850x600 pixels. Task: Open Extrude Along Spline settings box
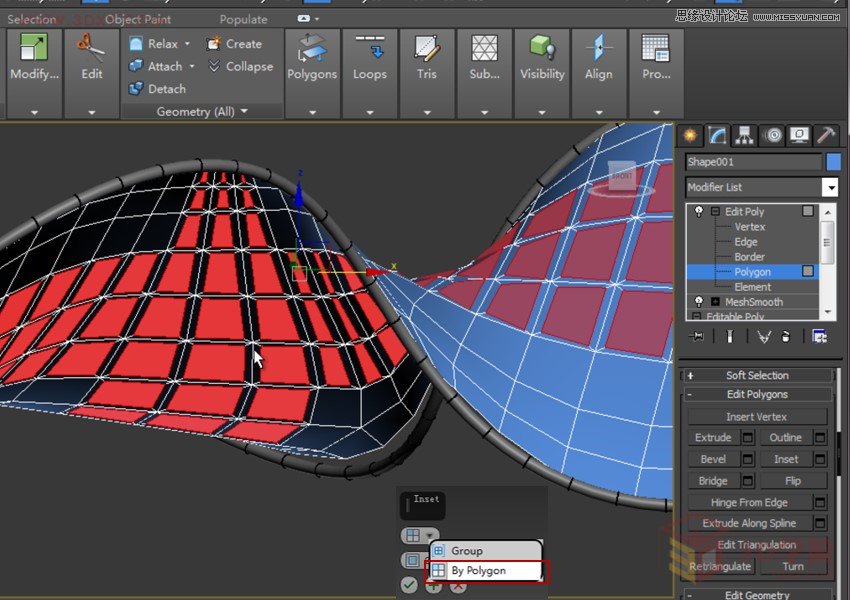pyautogui.click(x=820, y=523)
